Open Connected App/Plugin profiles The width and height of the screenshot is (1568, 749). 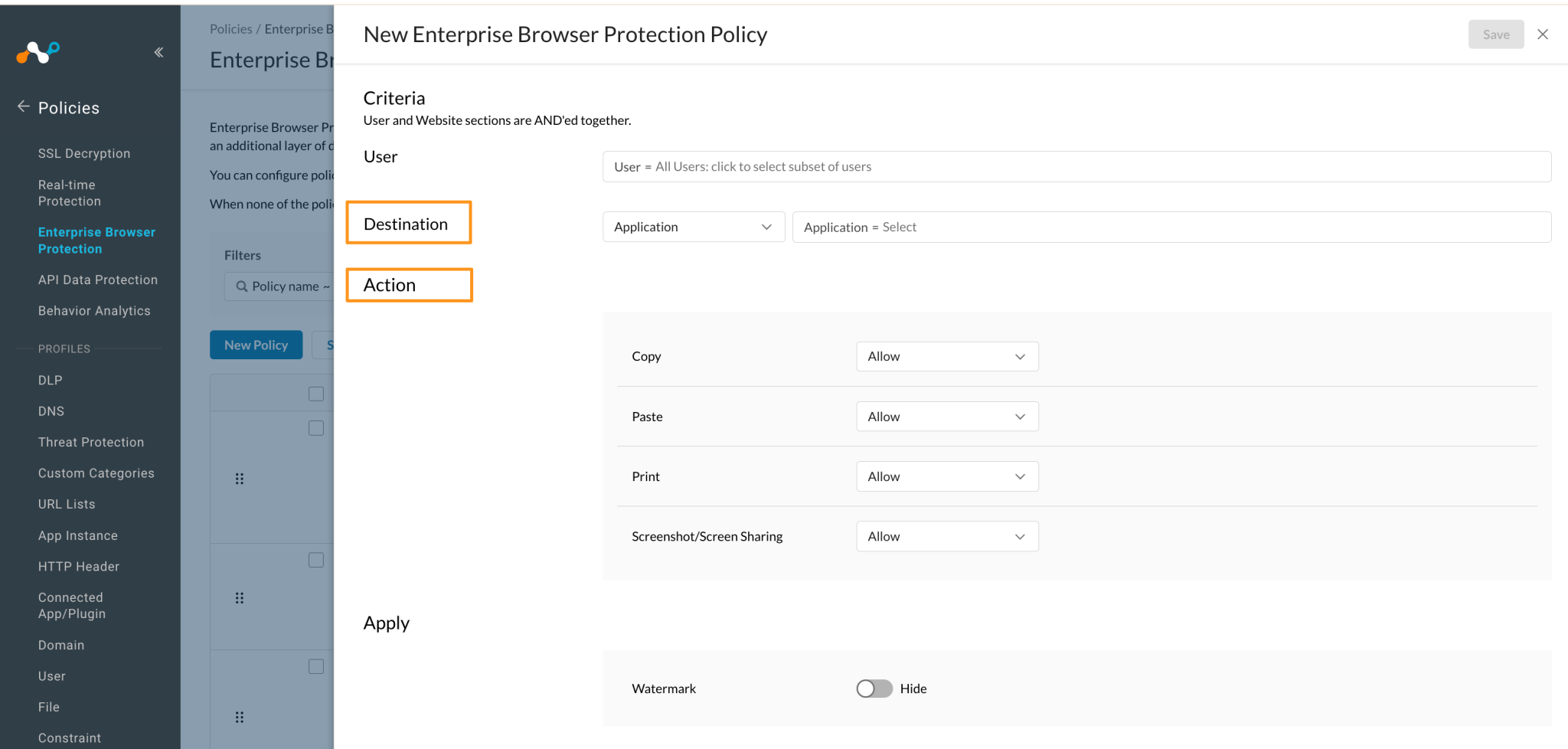[x=72, y=606]
